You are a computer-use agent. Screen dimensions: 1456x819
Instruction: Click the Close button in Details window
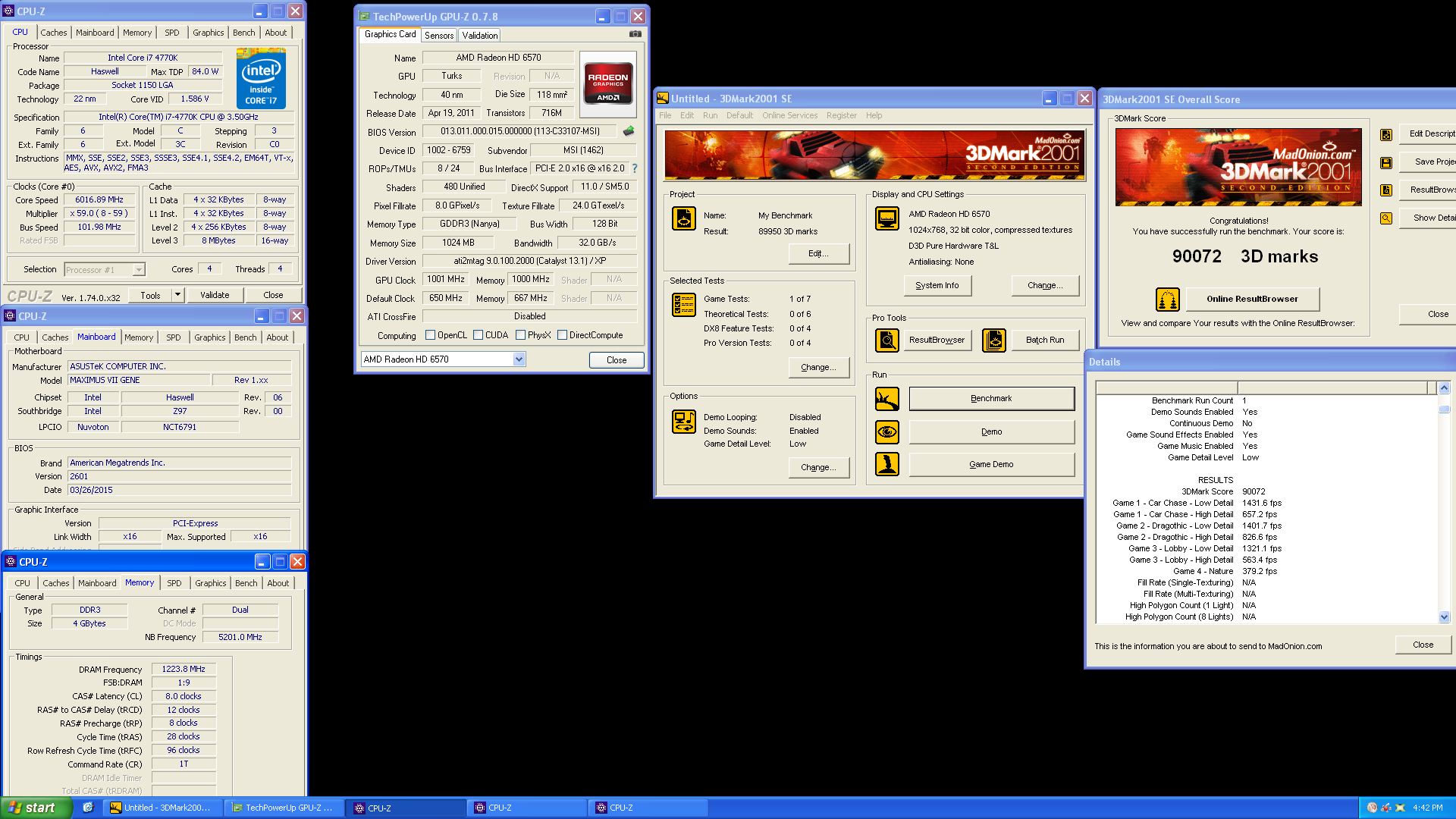click(x=1423, y=645)
